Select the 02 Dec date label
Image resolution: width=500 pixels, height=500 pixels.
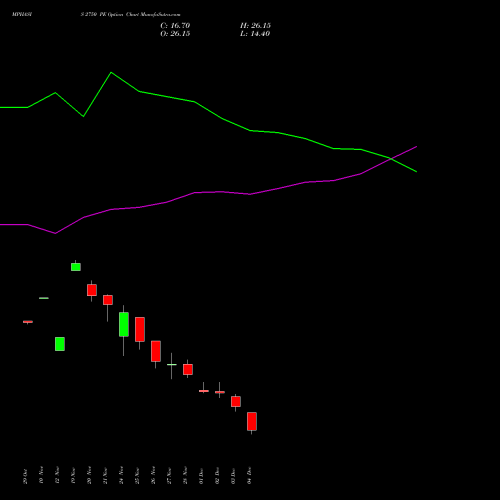(x=217, y=475)
